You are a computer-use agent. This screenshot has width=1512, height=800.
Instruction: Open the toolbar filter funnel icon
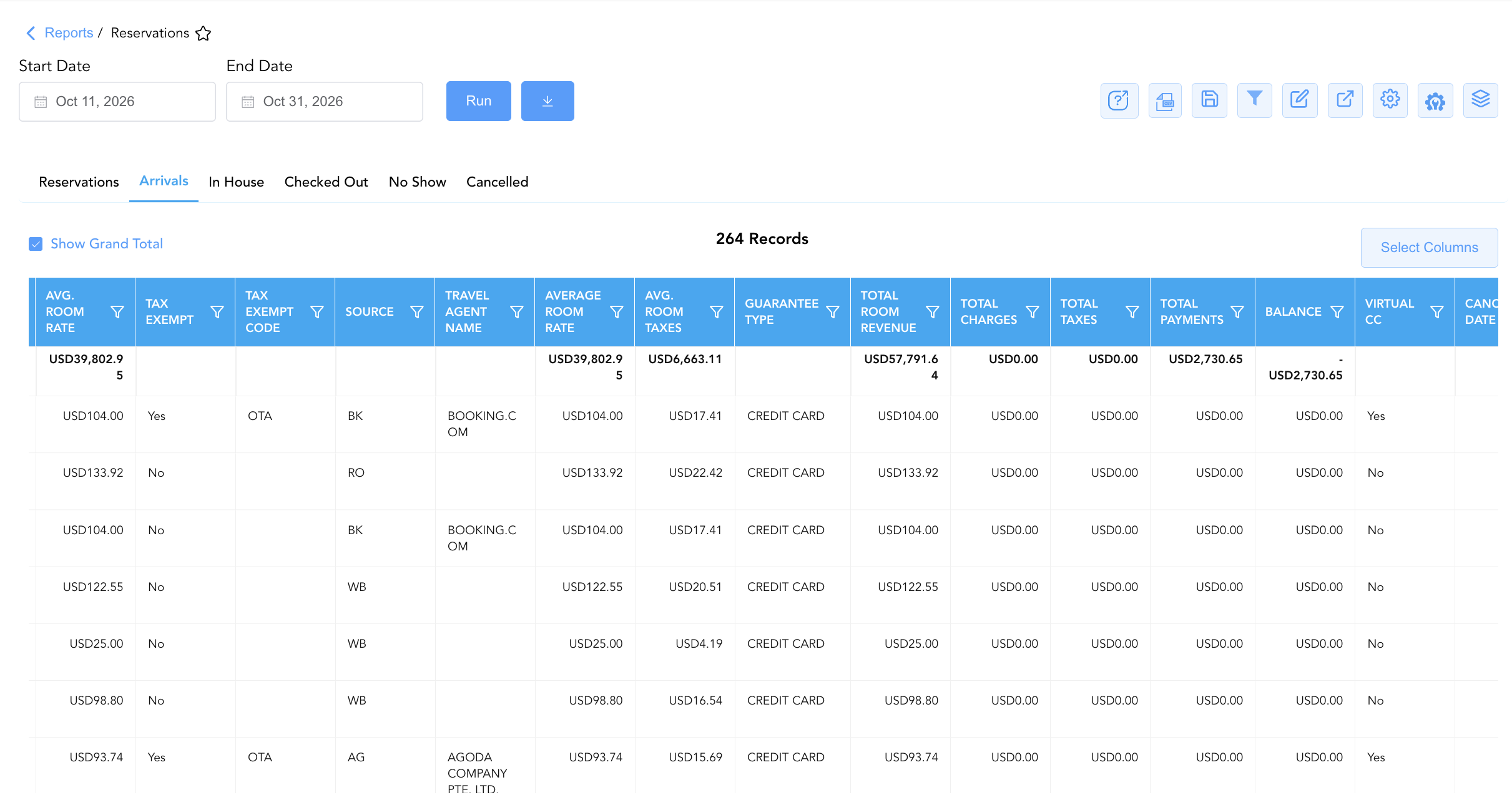(x=1254, y=100)
